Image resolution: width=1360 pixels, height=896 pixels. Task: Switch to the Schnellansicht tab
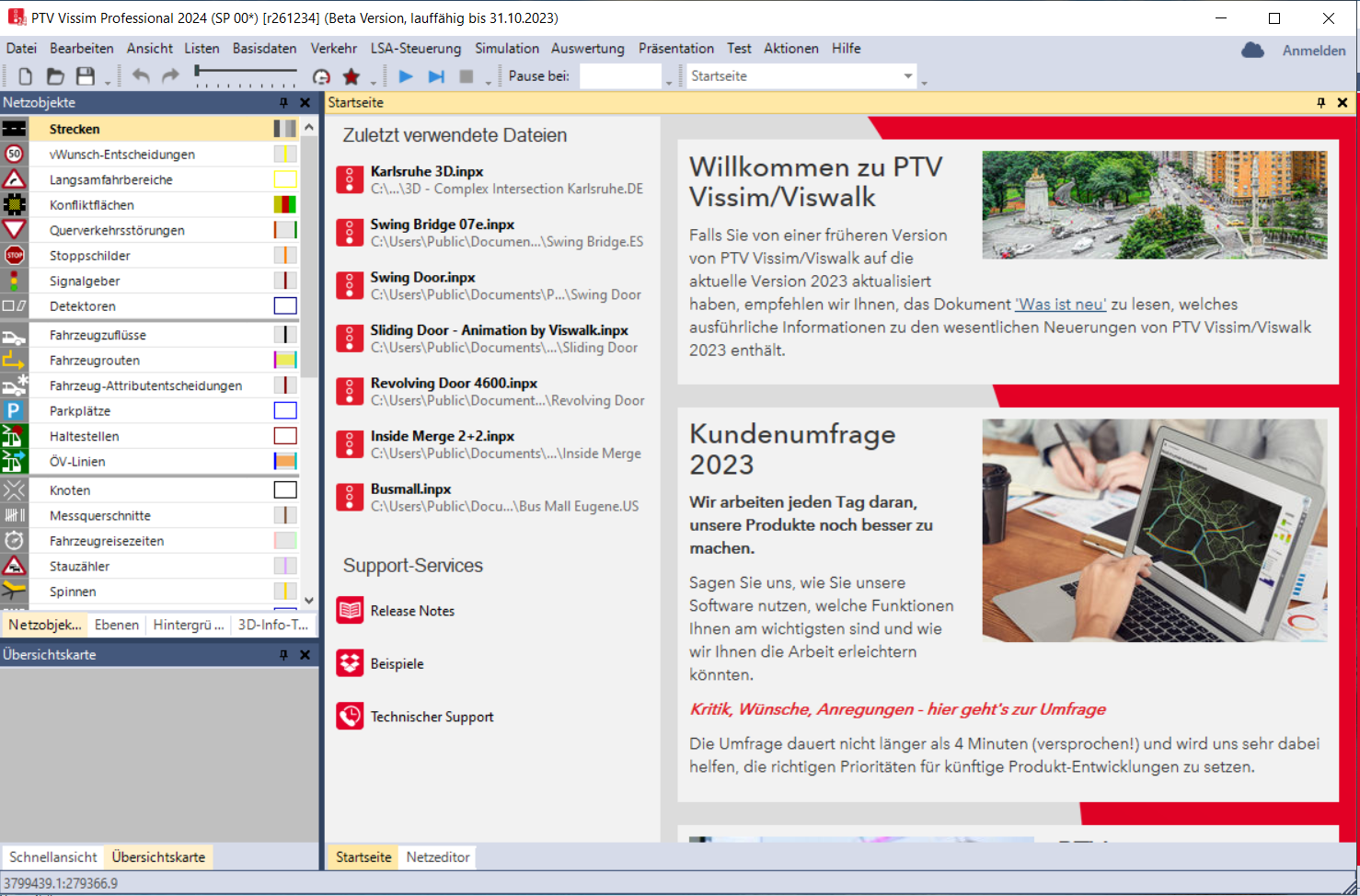coord(53,857)
